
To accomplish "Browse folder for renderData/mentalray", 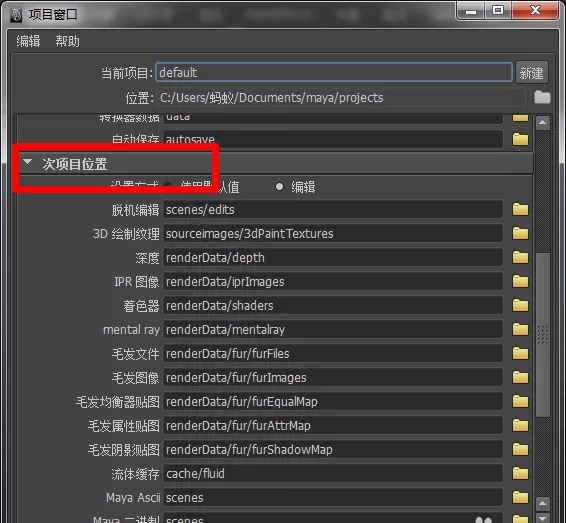I will (x=520, y=330).
